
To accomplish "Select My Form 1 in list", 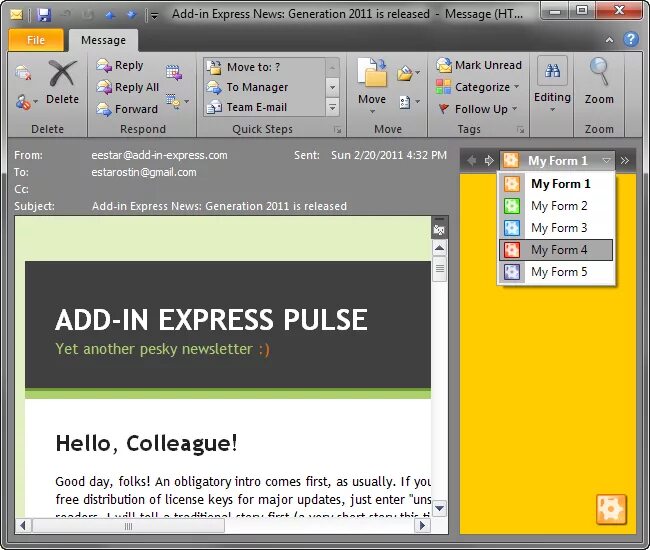I will pyautogui.click(x=556, y=184).
